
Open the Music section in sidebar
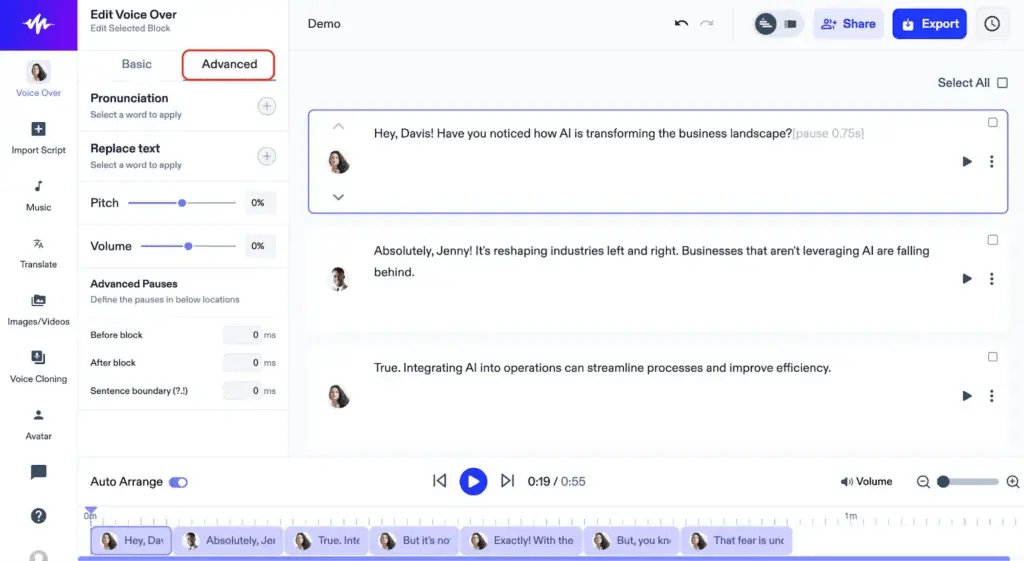click(x=38, y=194)
